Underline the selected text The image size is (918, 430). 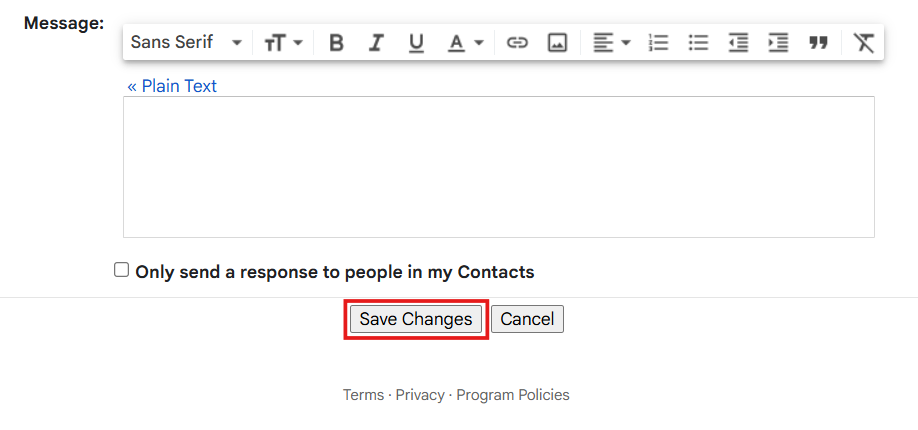coord(416,43)
